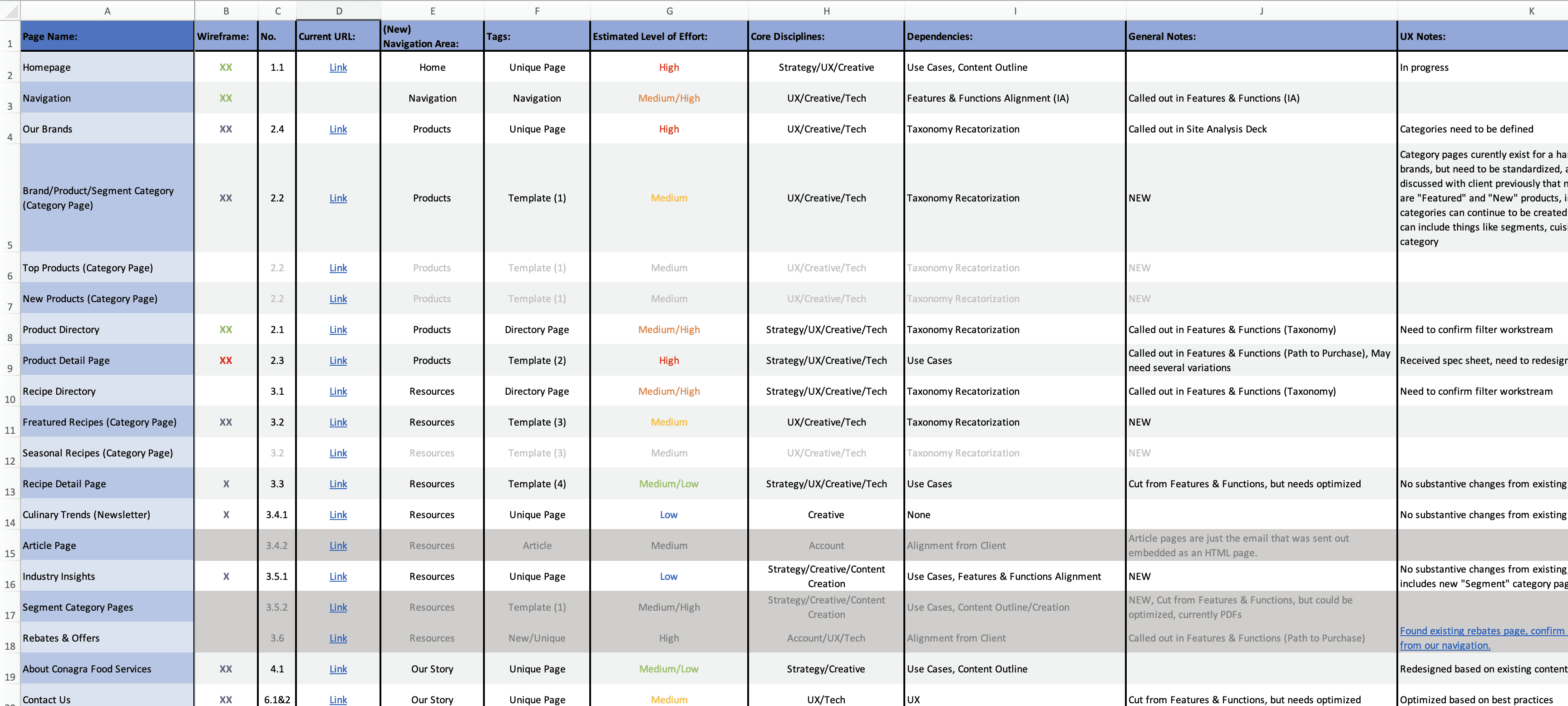This screenshot has height=706, width=1568.
Task: Click the 'Account/UX/Tech' disciplines cell
Action: coord(826,638)
